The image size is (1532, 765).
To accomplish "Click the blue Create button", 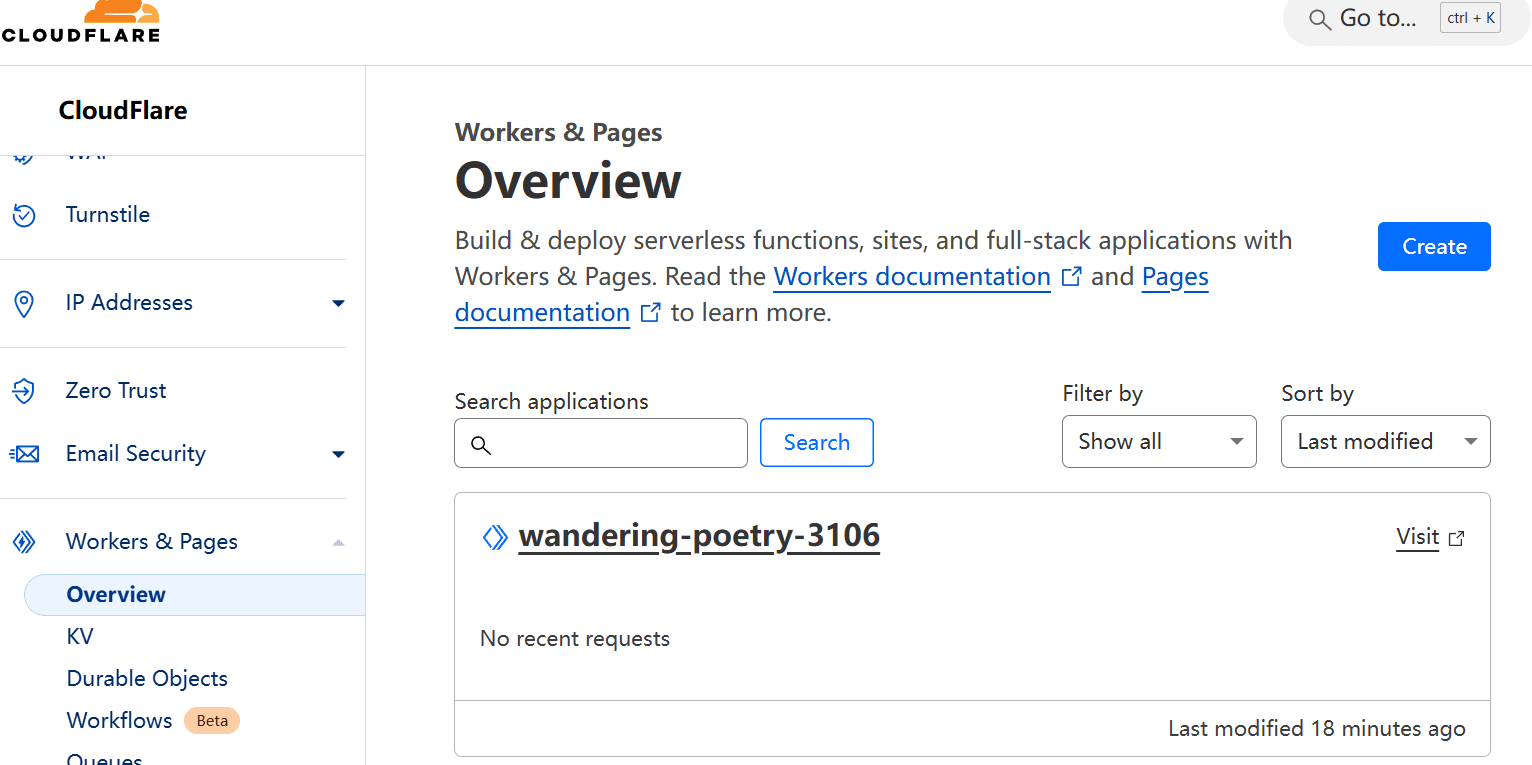I will pyautogui.click(x=1434, y=246).
